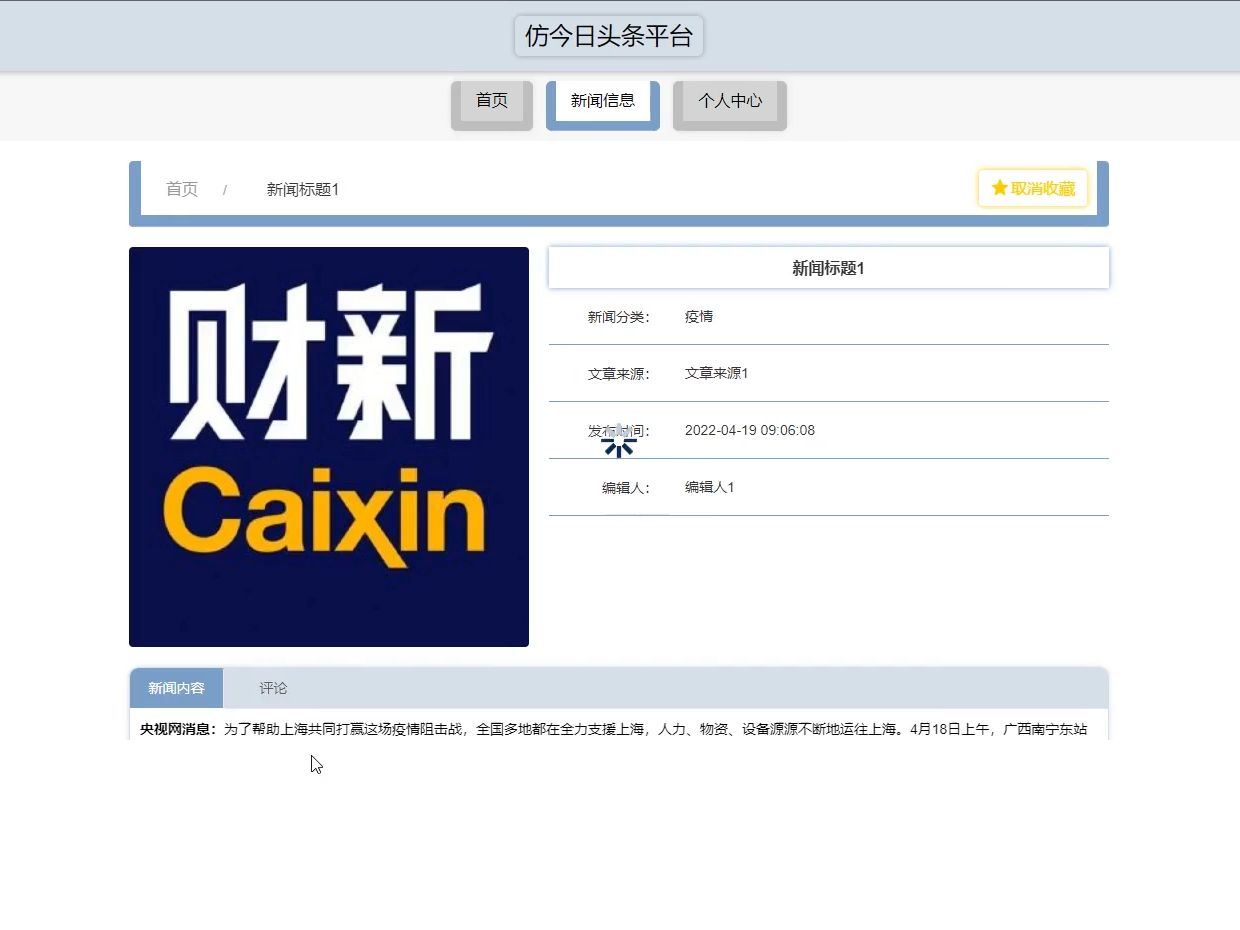Click the editor name 编辑人1
The height and width of the screenshot is (930, 1240).
click(709, 487)
